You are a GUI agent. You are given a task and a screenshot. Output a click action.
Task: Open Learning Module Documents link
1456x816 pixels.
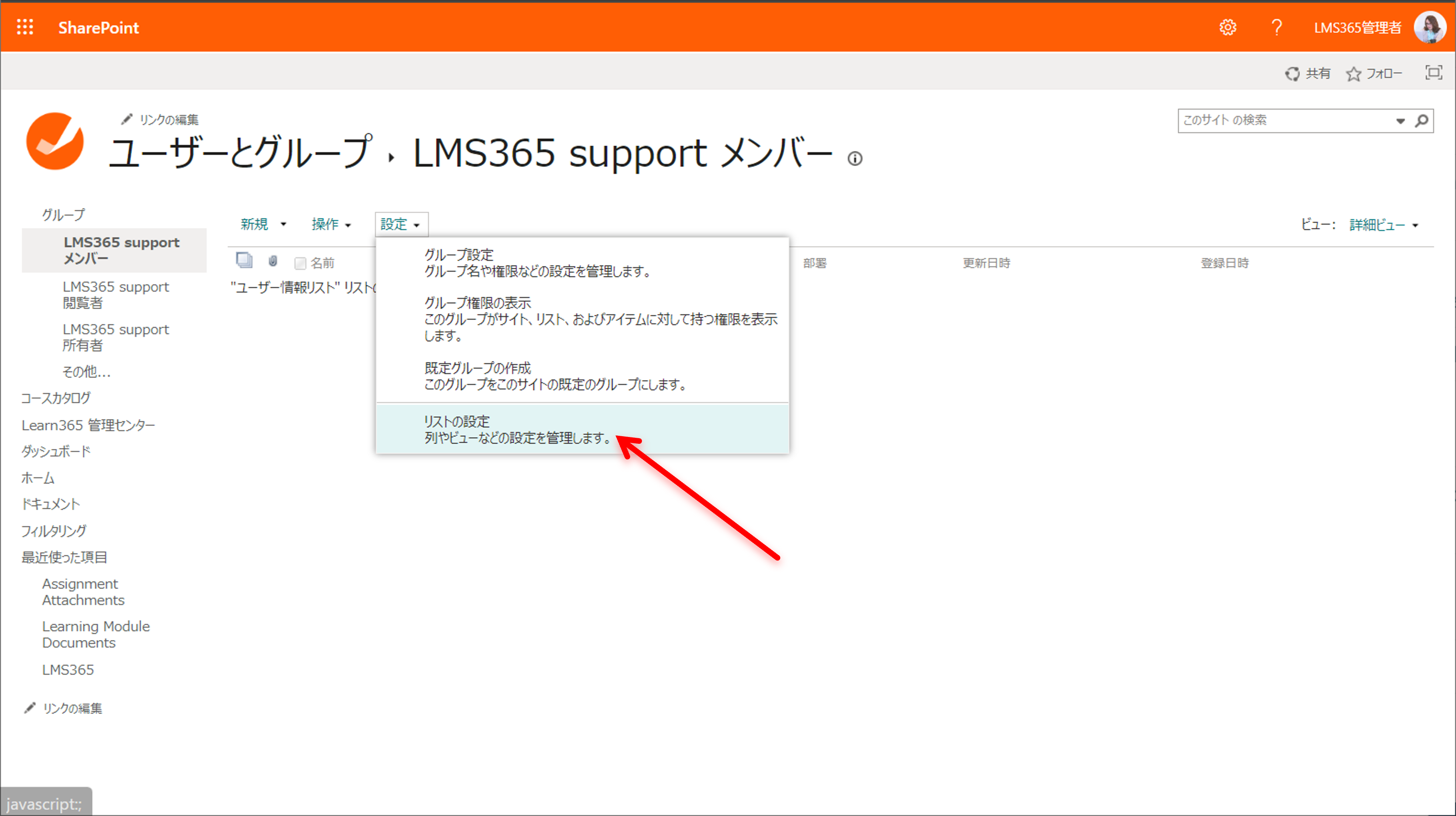(96, 634)
